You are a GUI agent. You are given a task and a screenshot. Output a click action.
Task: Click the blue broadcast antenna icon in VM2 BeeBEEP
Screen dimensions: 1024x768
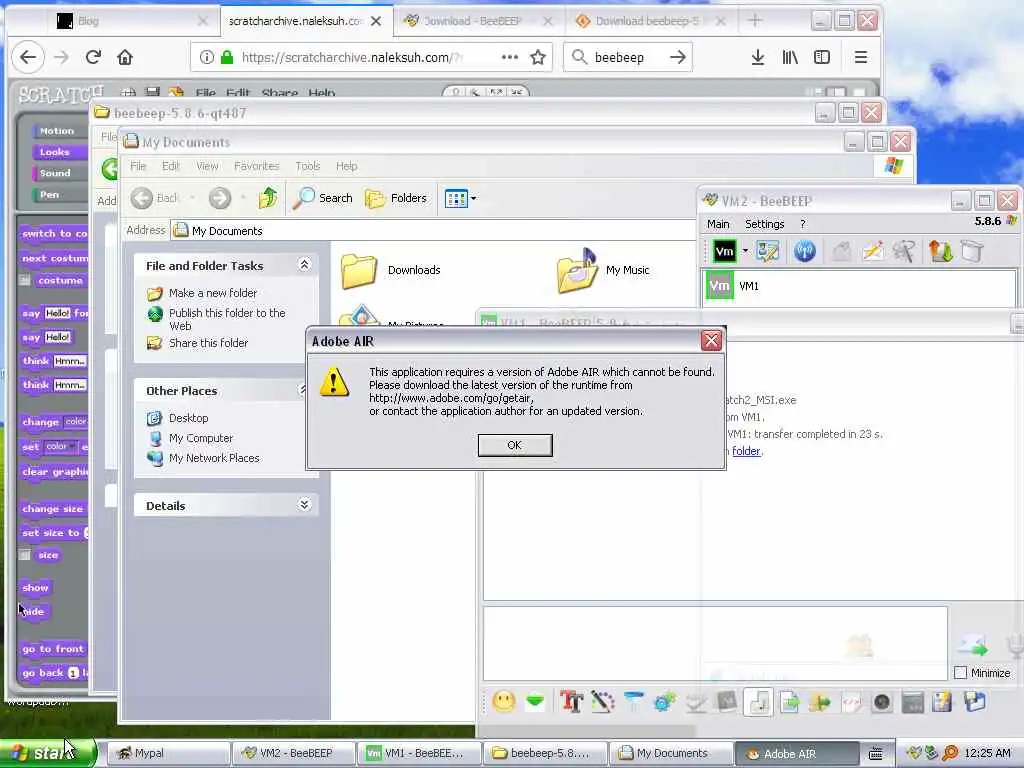(x=805, y=251)
